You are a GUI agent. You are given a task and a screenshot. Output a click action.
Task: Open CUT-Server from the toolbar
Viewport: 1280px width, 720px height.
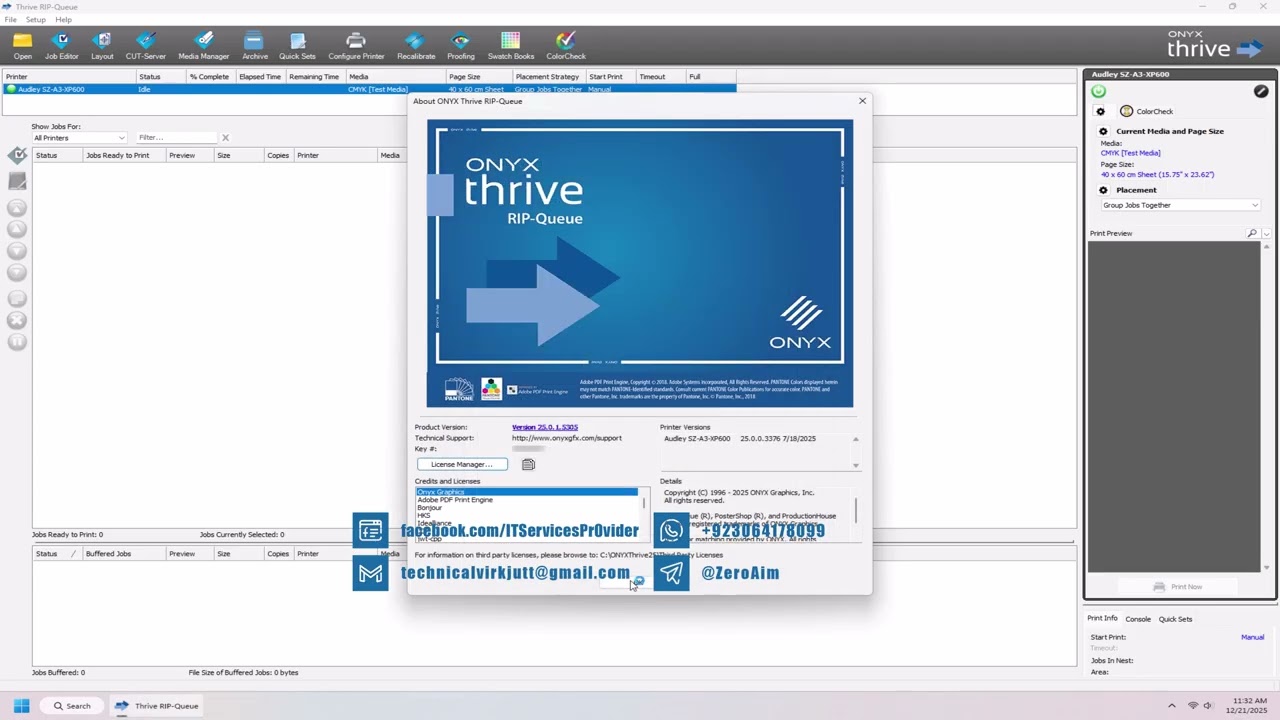tap(146, 46)
